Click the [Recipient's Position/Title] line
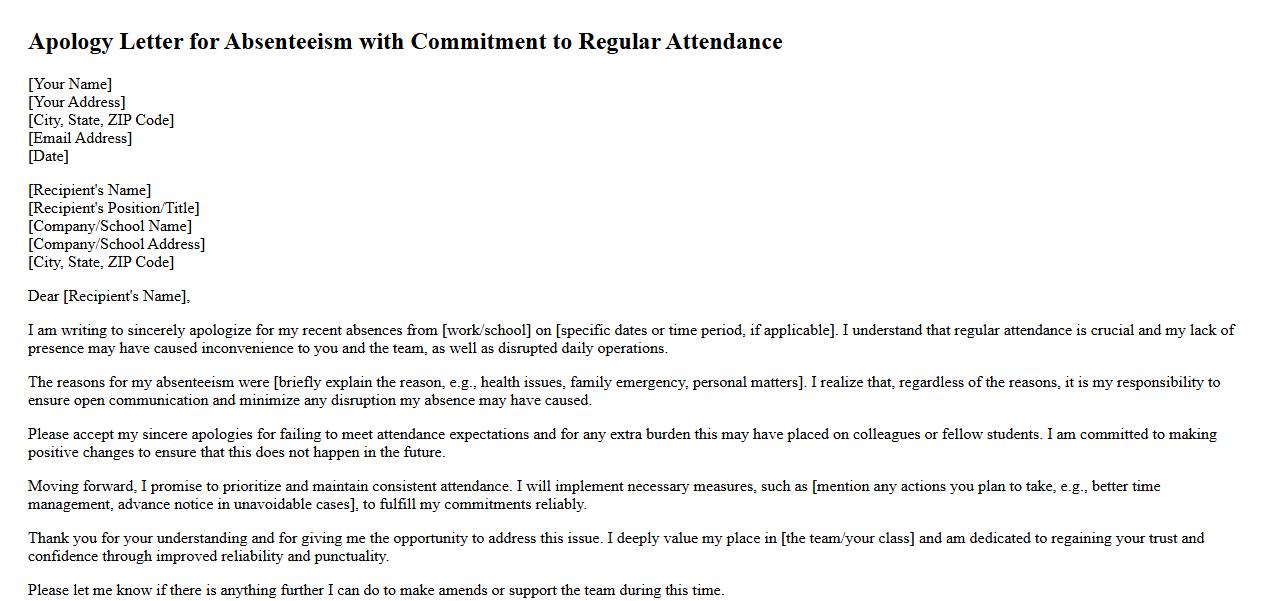This screenshot has width=1278, height=601. coord(114,208)
